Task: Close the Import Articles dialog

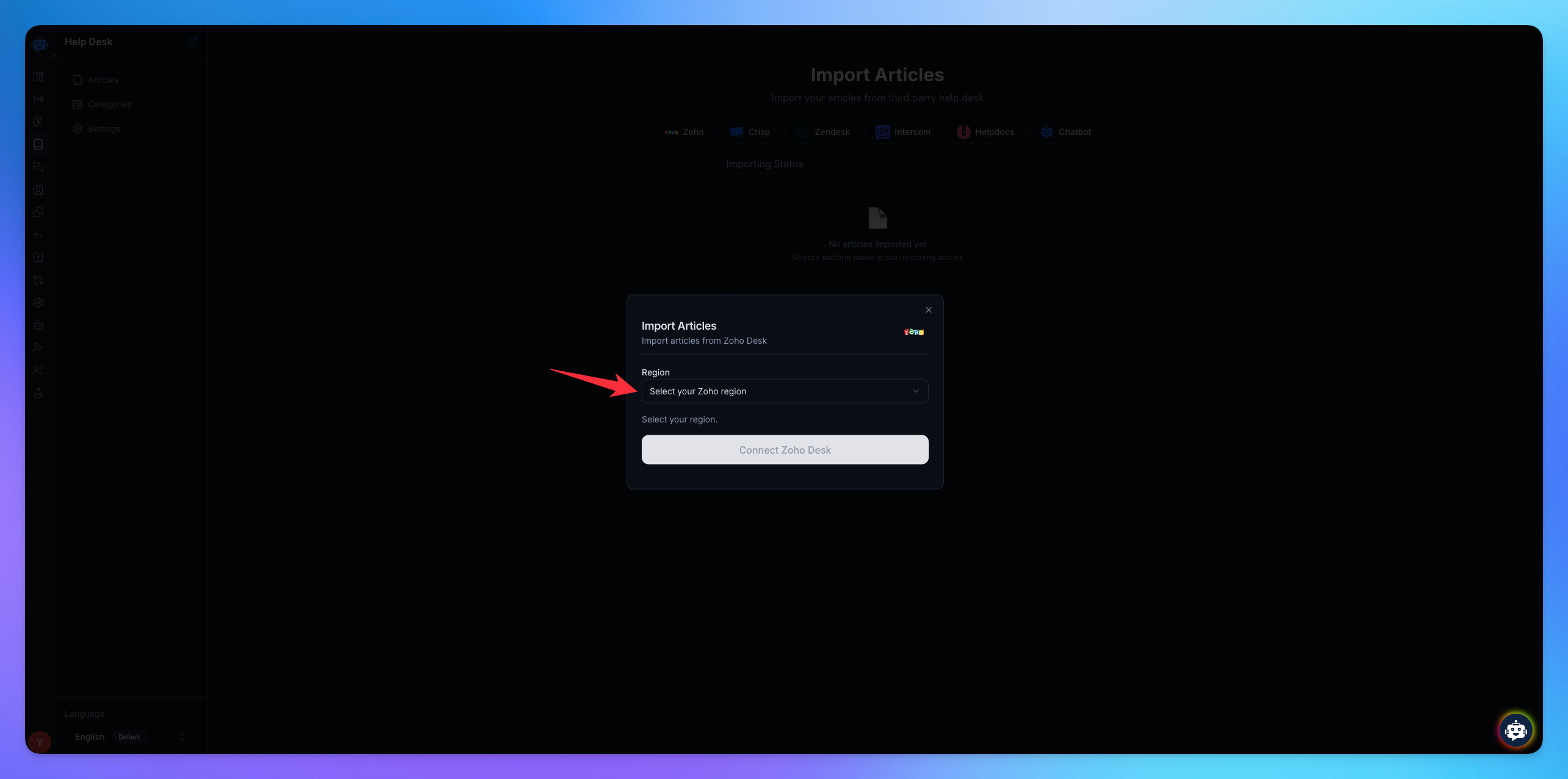Action: point(929,310)
